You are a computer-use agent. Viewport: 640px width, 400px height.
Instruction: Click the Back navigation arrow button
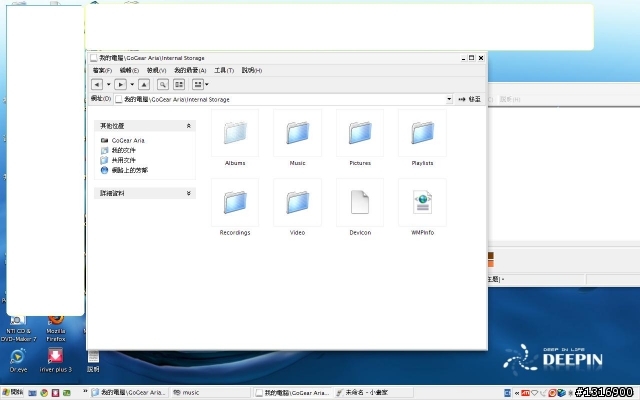97,84
